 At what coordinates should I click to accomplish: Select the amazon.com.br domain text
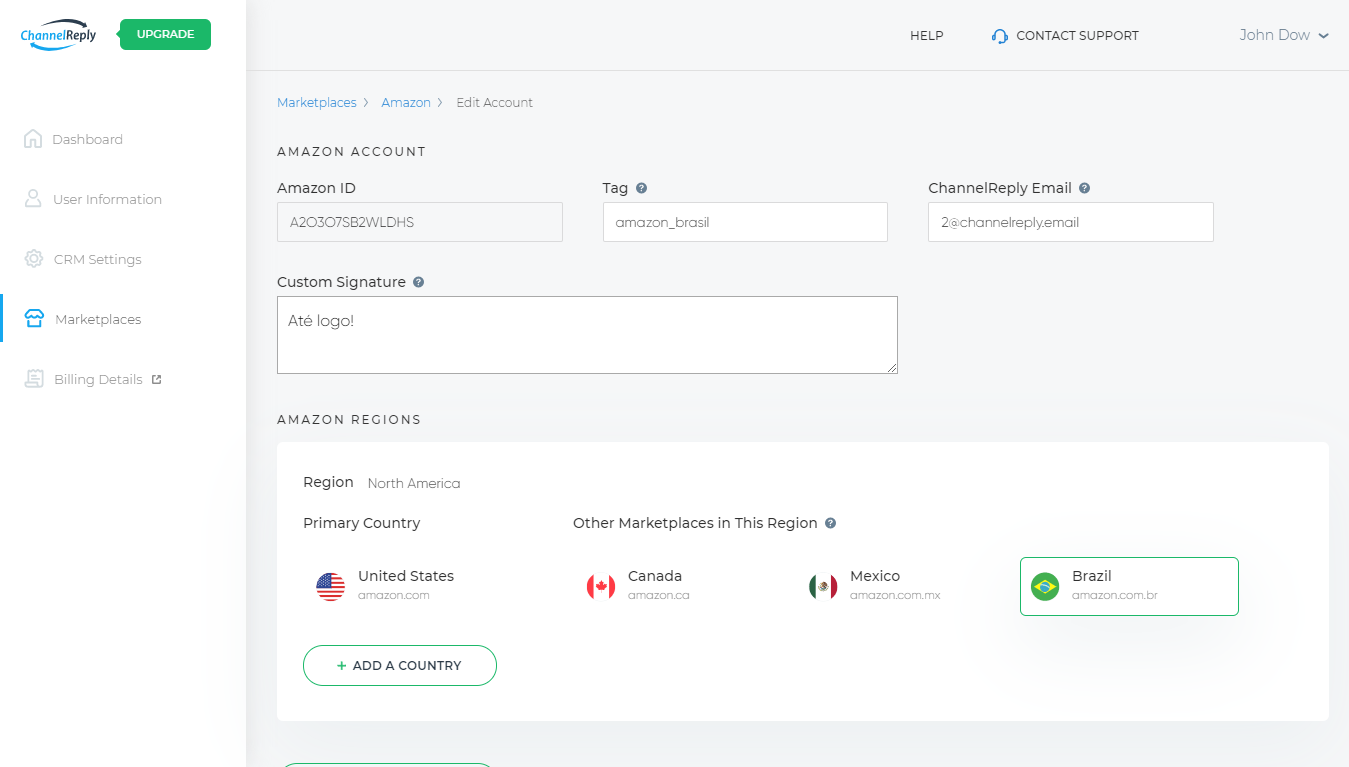pyautogui.click(x=1115, y=596)
